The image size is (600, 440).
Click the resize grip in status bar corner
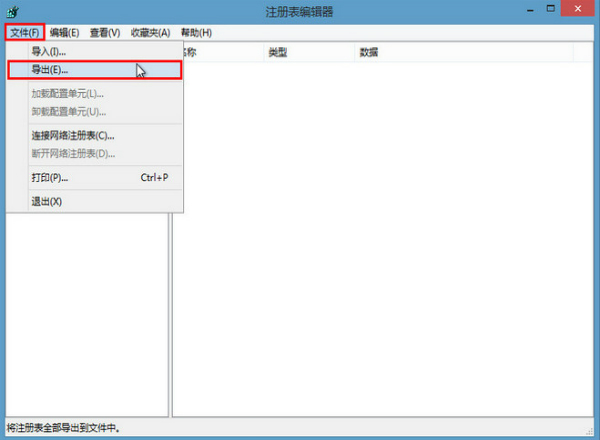[590, 431]
